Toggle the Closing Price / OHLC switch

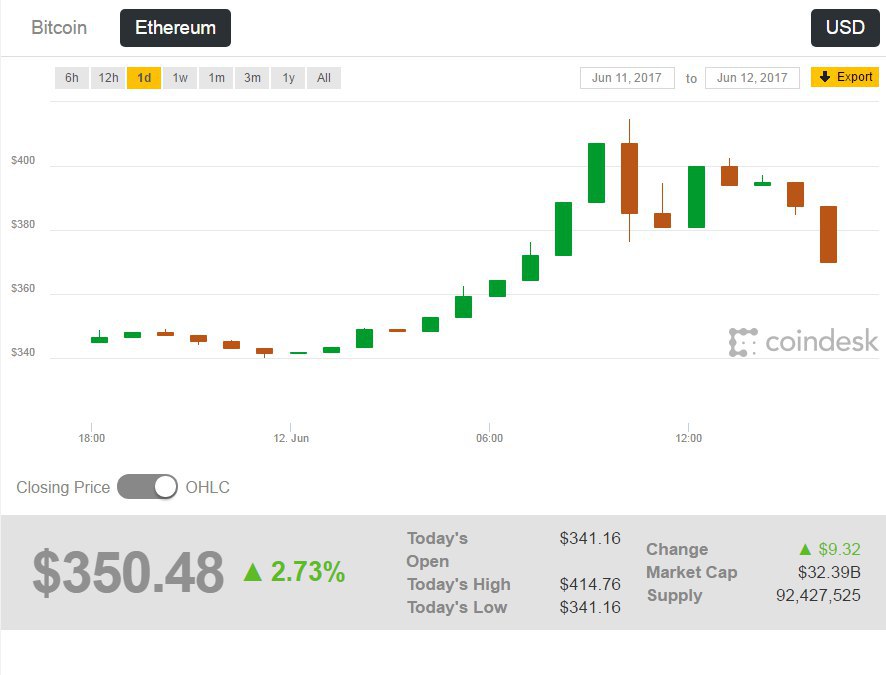coord(147,487)
